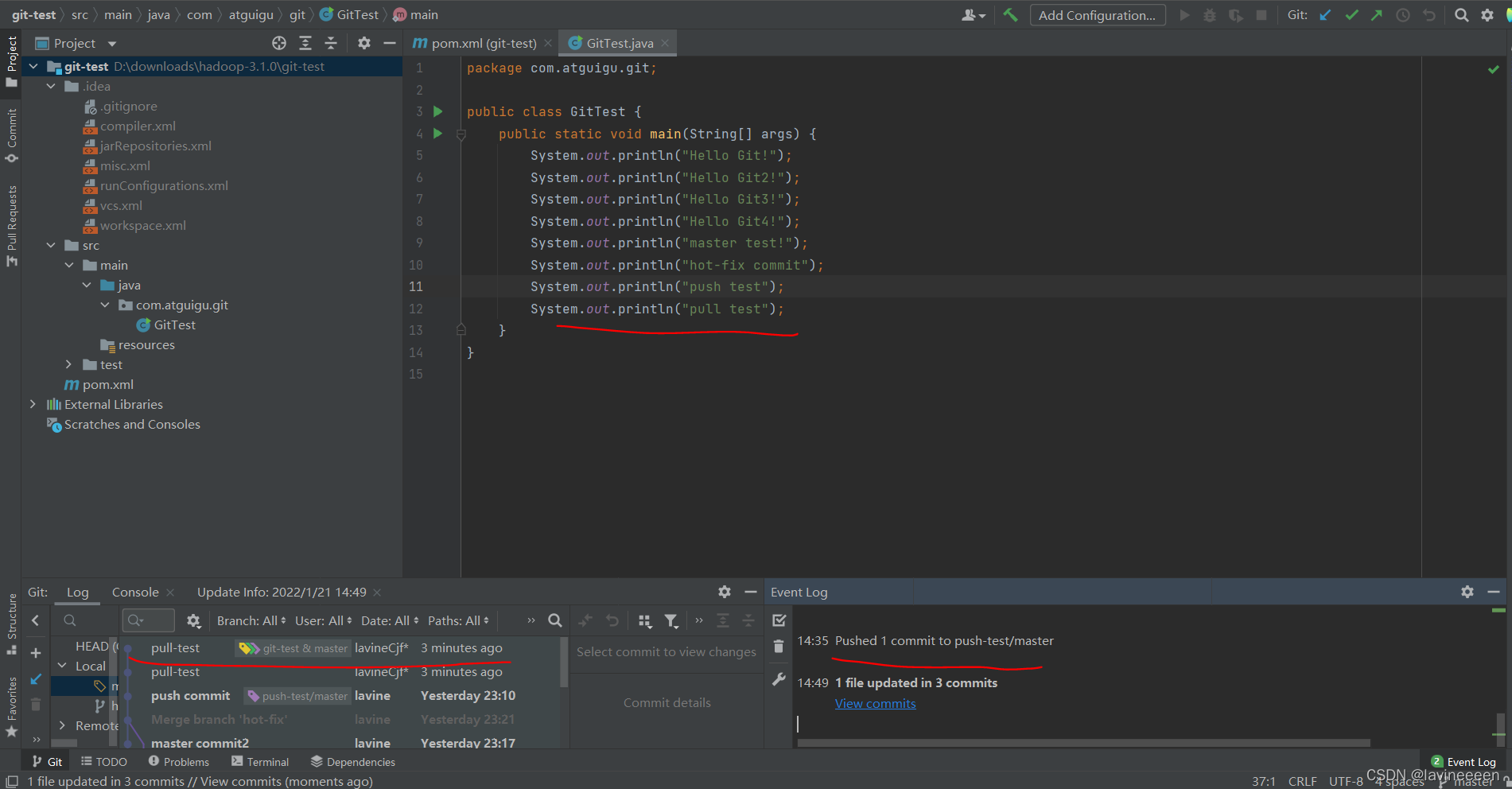Close the Update Info tab
The height and width of the screenshot is (789, 1512).
click(x=377, y=593)
